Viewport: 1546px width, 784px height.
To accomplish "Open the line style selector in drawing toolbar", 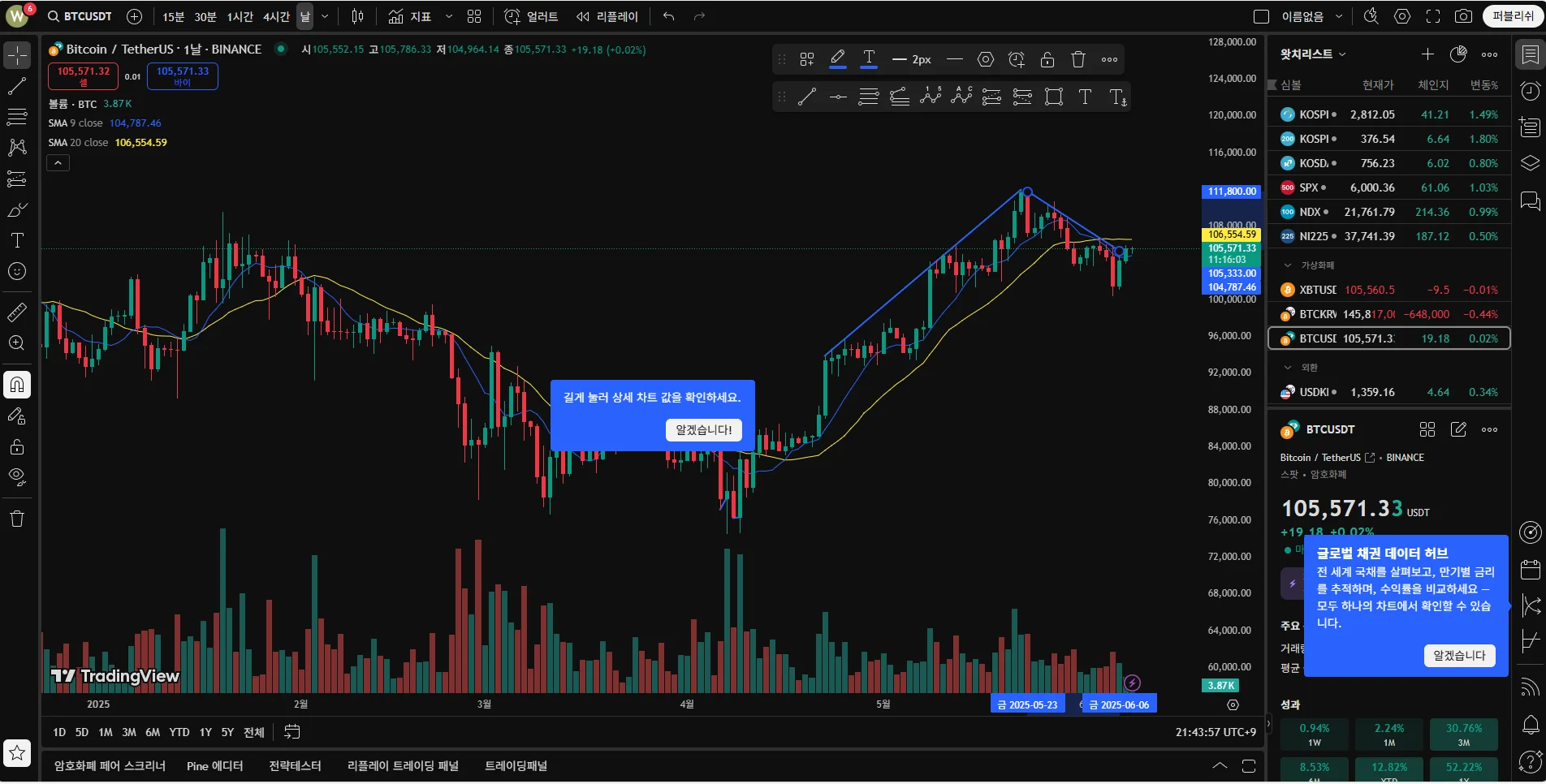I will point(955,59).
